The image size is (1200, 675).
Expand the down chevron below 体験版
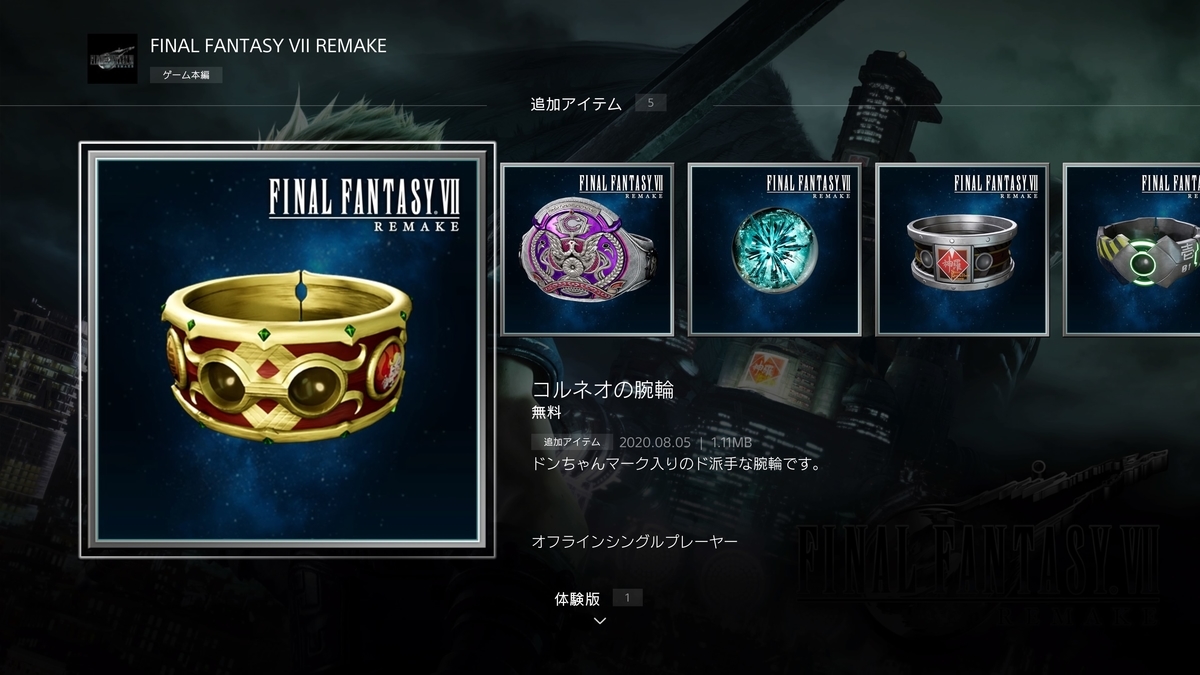600,621
